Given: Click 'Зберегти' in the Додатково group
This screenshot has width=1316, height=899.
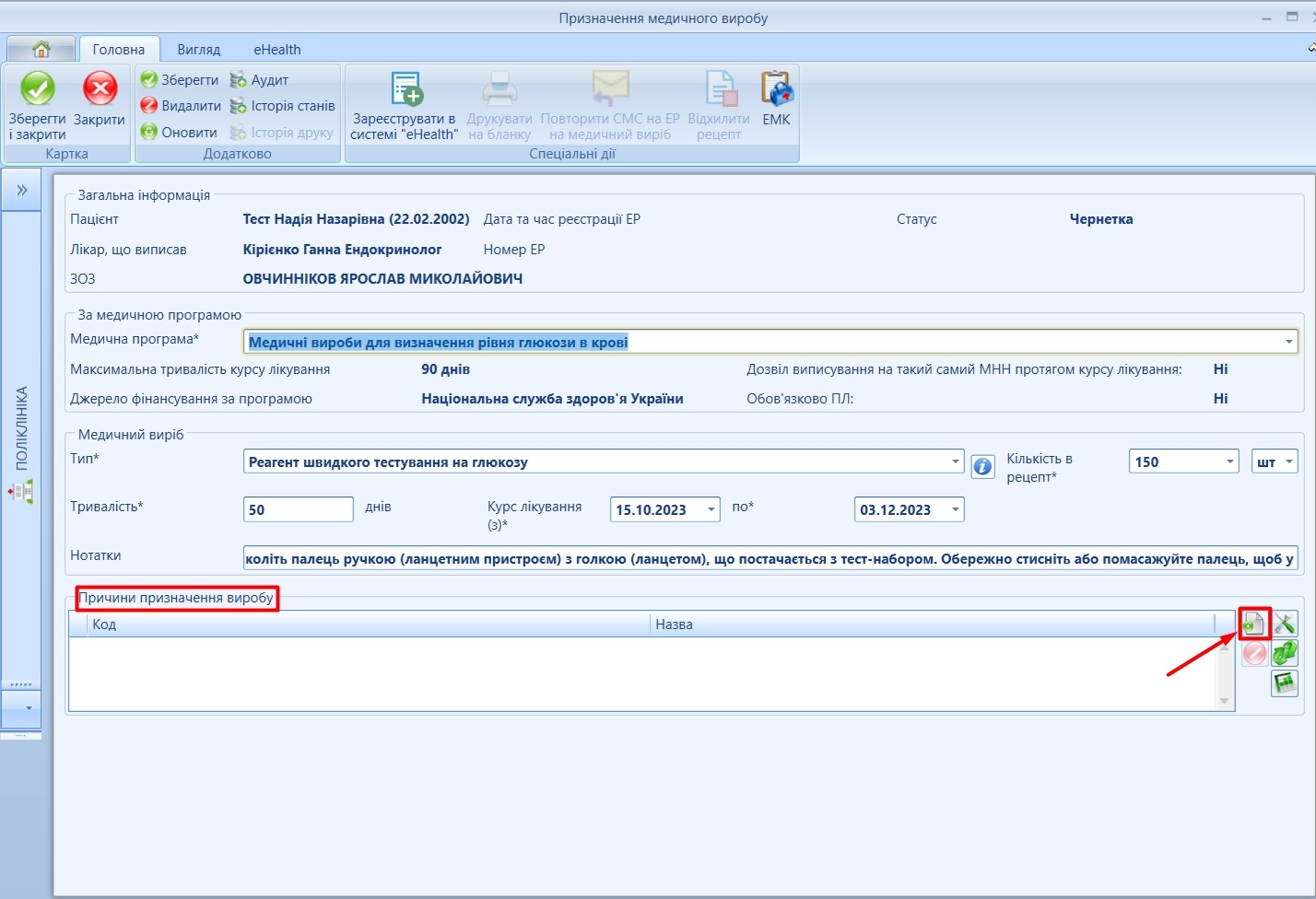Looking at the screenshot, I should pyautogui.click(x=180, y=80).
